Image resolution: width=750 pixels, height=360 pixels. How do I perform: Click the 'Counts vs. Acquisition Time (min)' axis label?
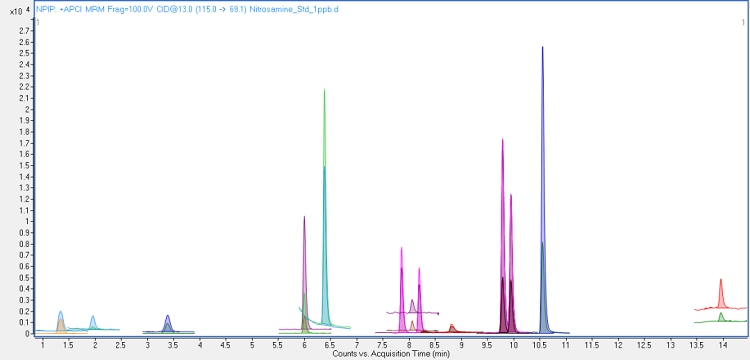pyautogui.click(x=391, y=354)
